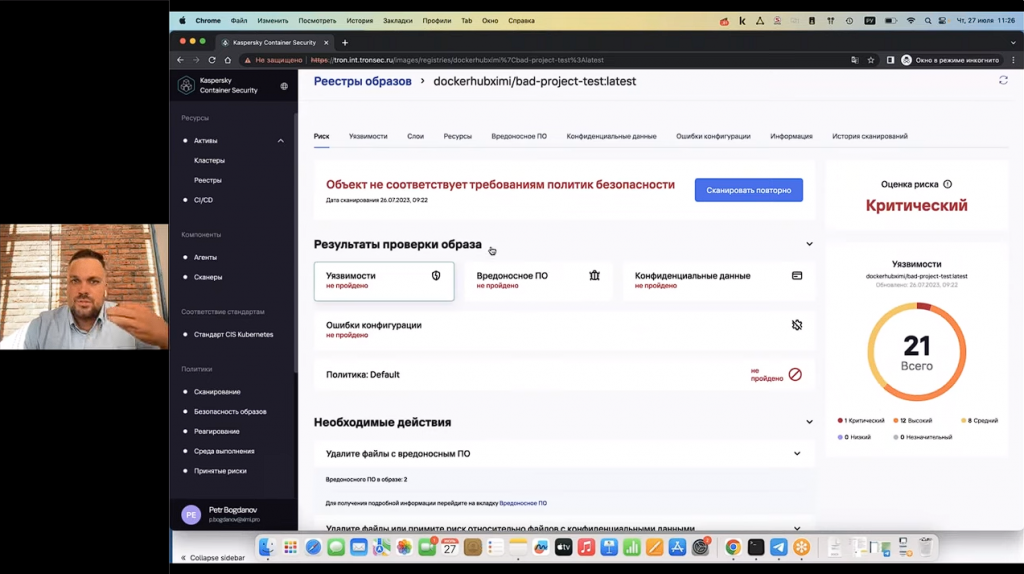Open Стандарт CIS Kubernetes in sidebar
Viewport: 1024px width, 574px height.
point(233,334)
